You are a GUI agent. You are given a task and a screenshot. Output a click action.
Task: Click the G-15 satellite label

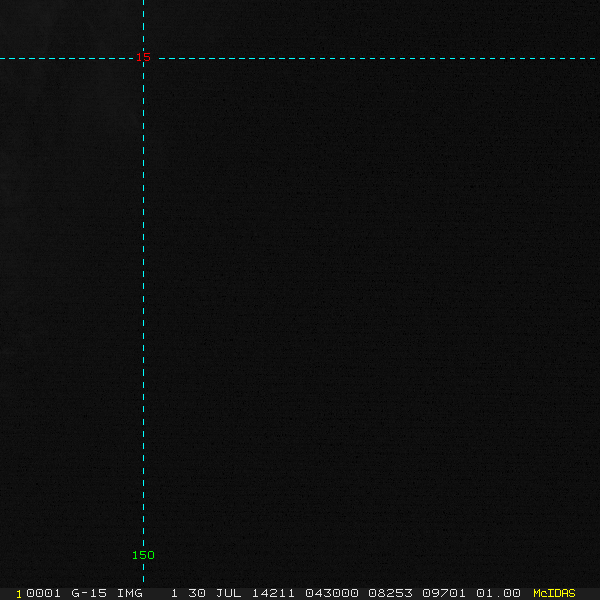[89, 593]
